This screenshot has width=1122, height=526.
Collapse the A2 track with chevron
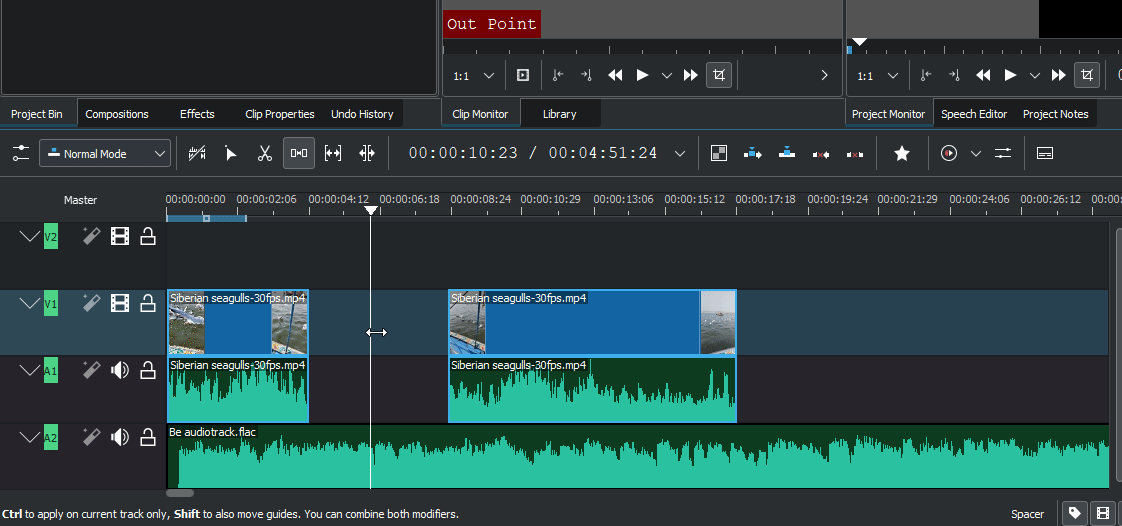pyautogui.click(x=30, y=437)
